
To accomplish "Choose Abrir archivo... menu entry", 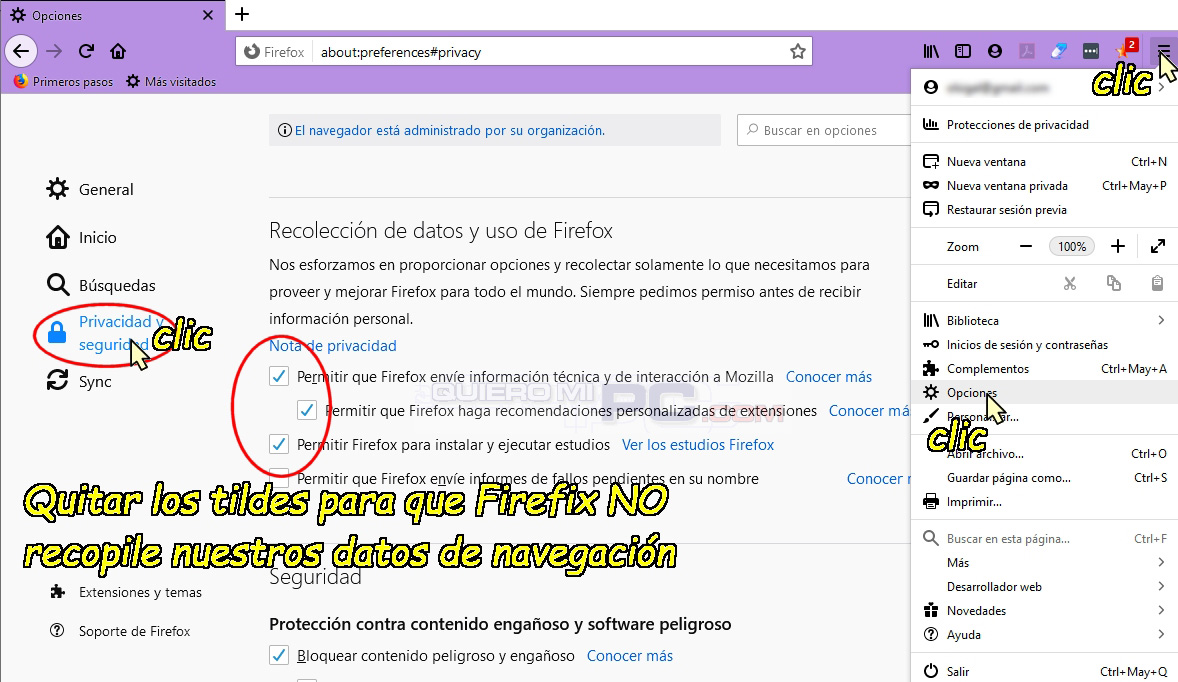I will point(1044,454).
